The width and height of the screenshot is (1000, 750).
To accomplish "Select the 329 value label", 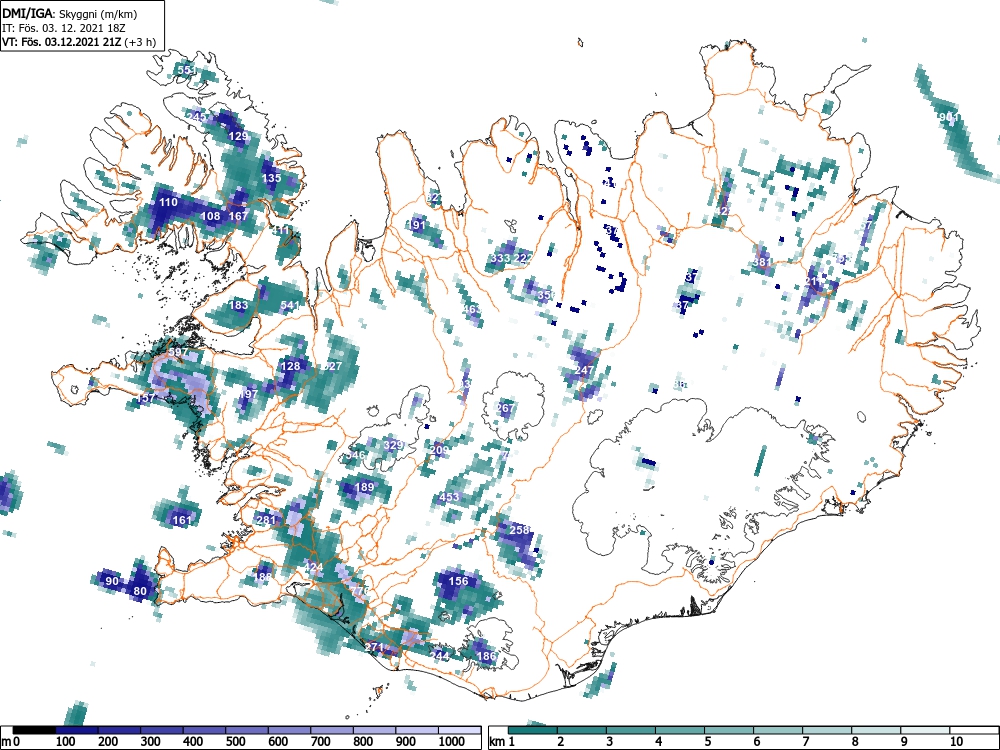I will [393, 445].
